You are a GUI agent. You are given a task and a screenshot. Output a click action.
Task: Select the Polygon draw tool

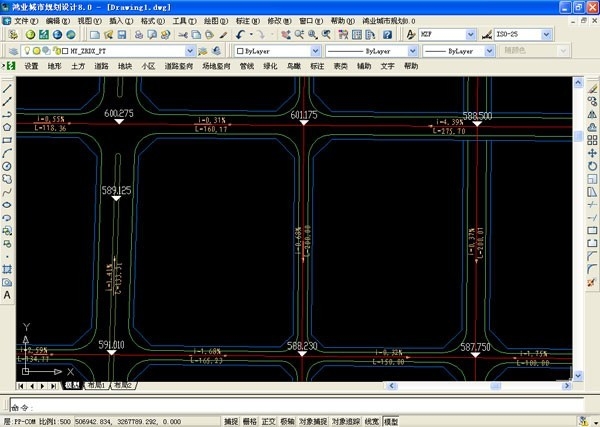click(7, 127)
